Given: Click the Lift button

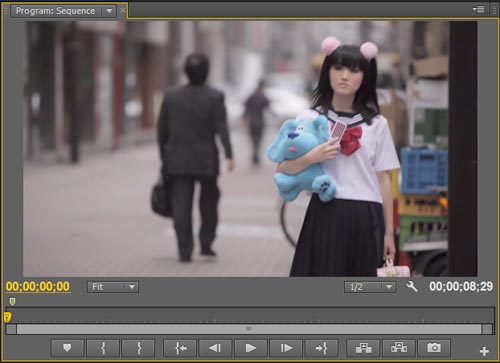Looking at the screenshot, I should [x=363, y=348].
